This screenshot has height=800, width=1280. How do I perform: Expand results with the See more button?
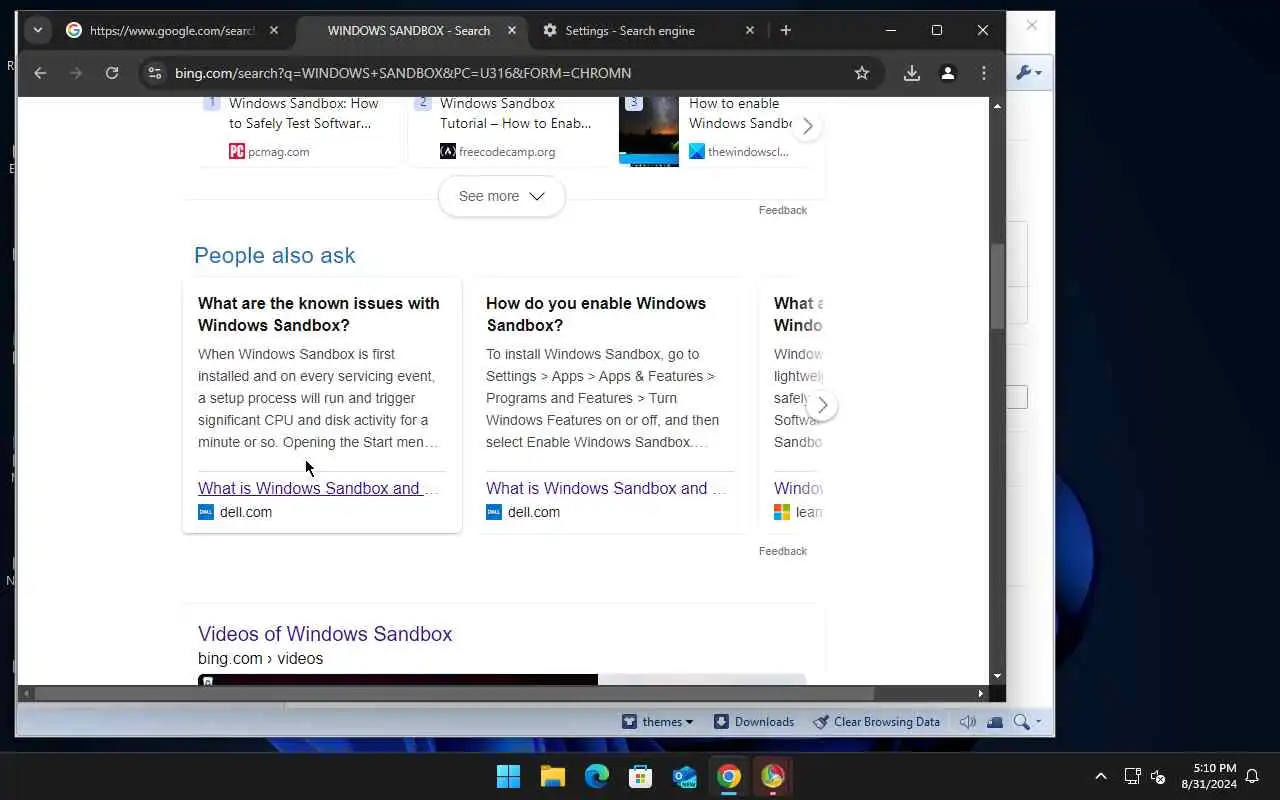click(x=502, y=196)
